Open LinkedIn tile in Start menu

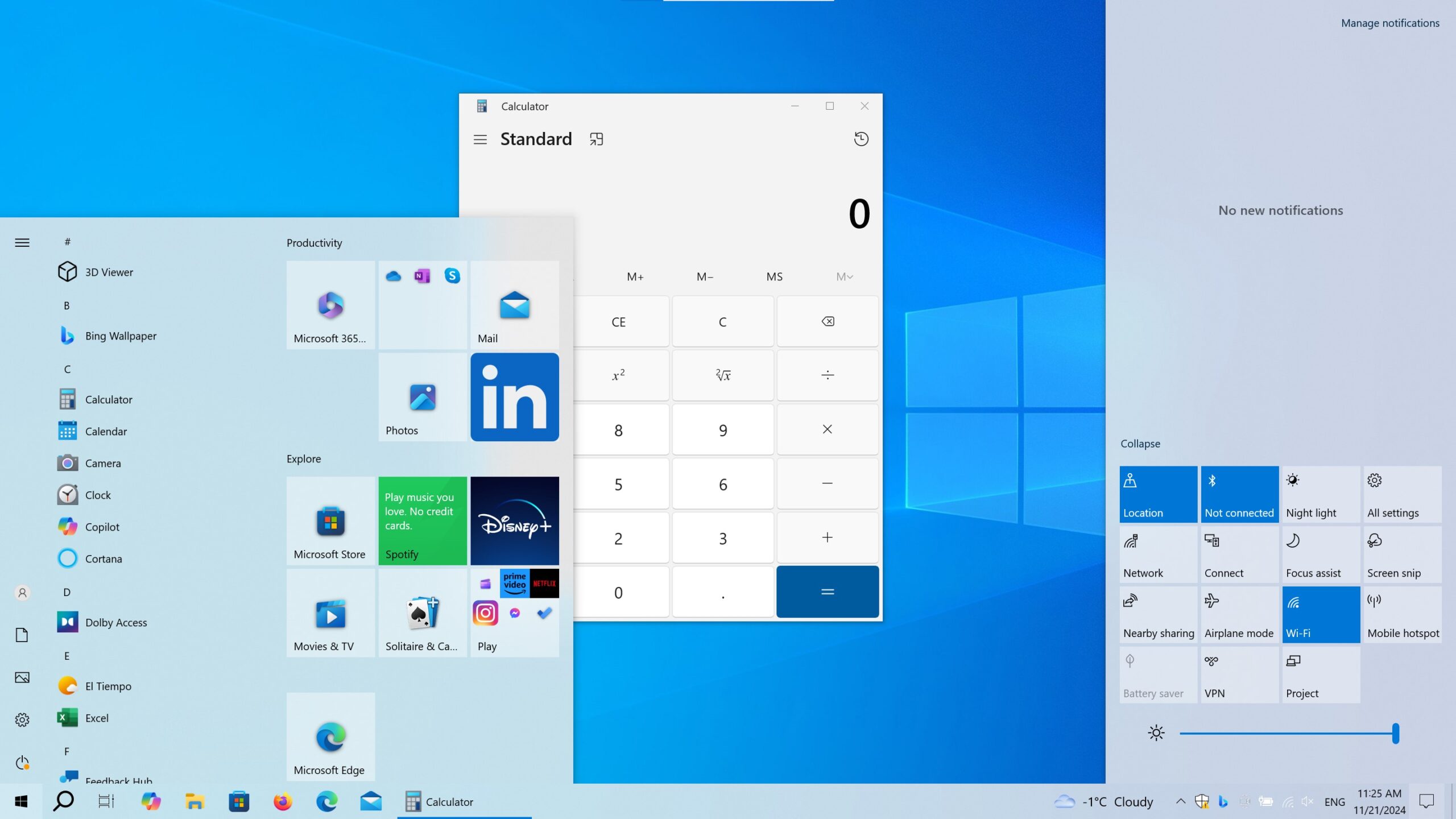pyautogui.click(x=515, y=397)
